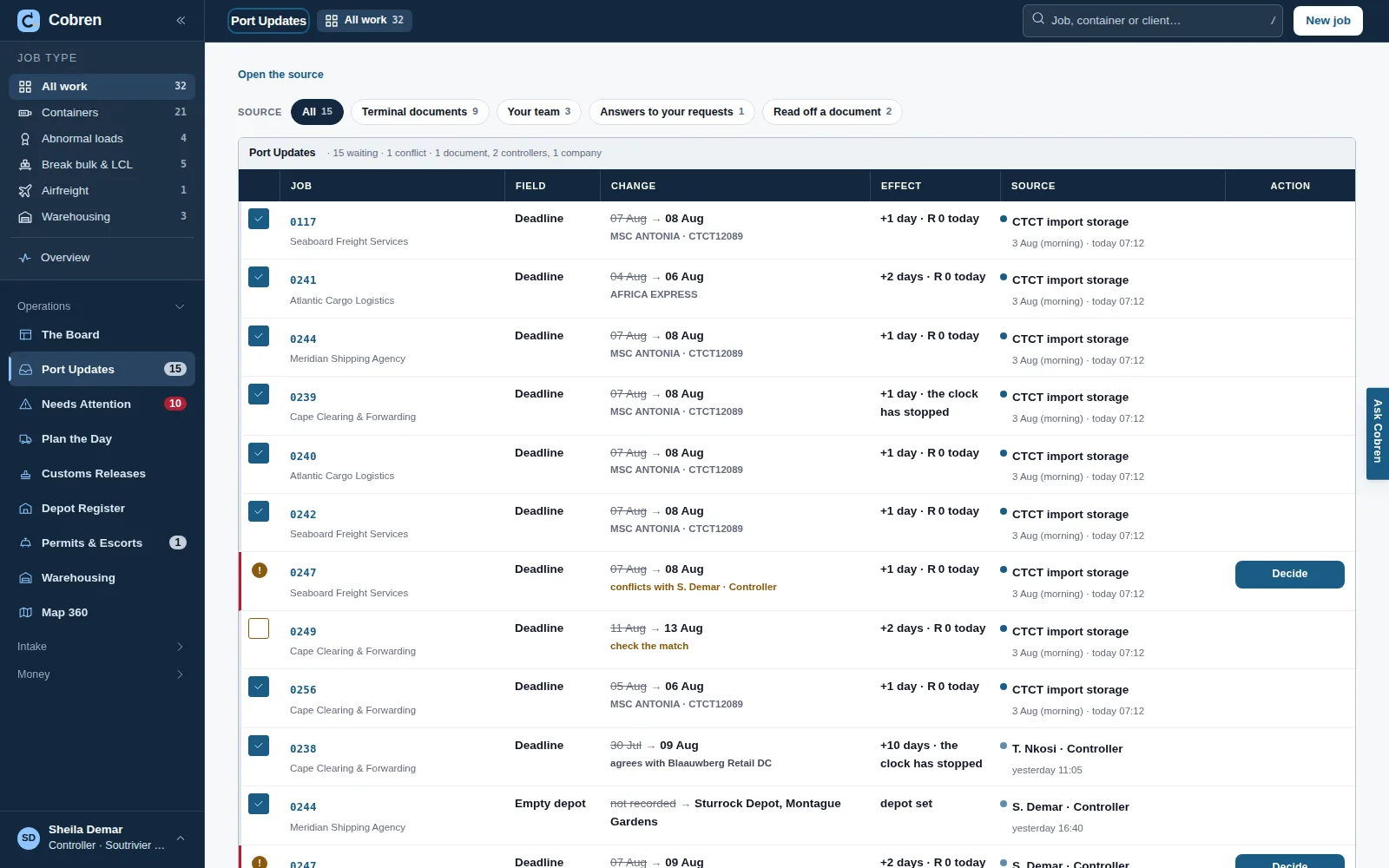Image resolution: width=1389 pixels, height=868 pixels.
Task: Open the Sheila Demar user menu
Action: 102,838
